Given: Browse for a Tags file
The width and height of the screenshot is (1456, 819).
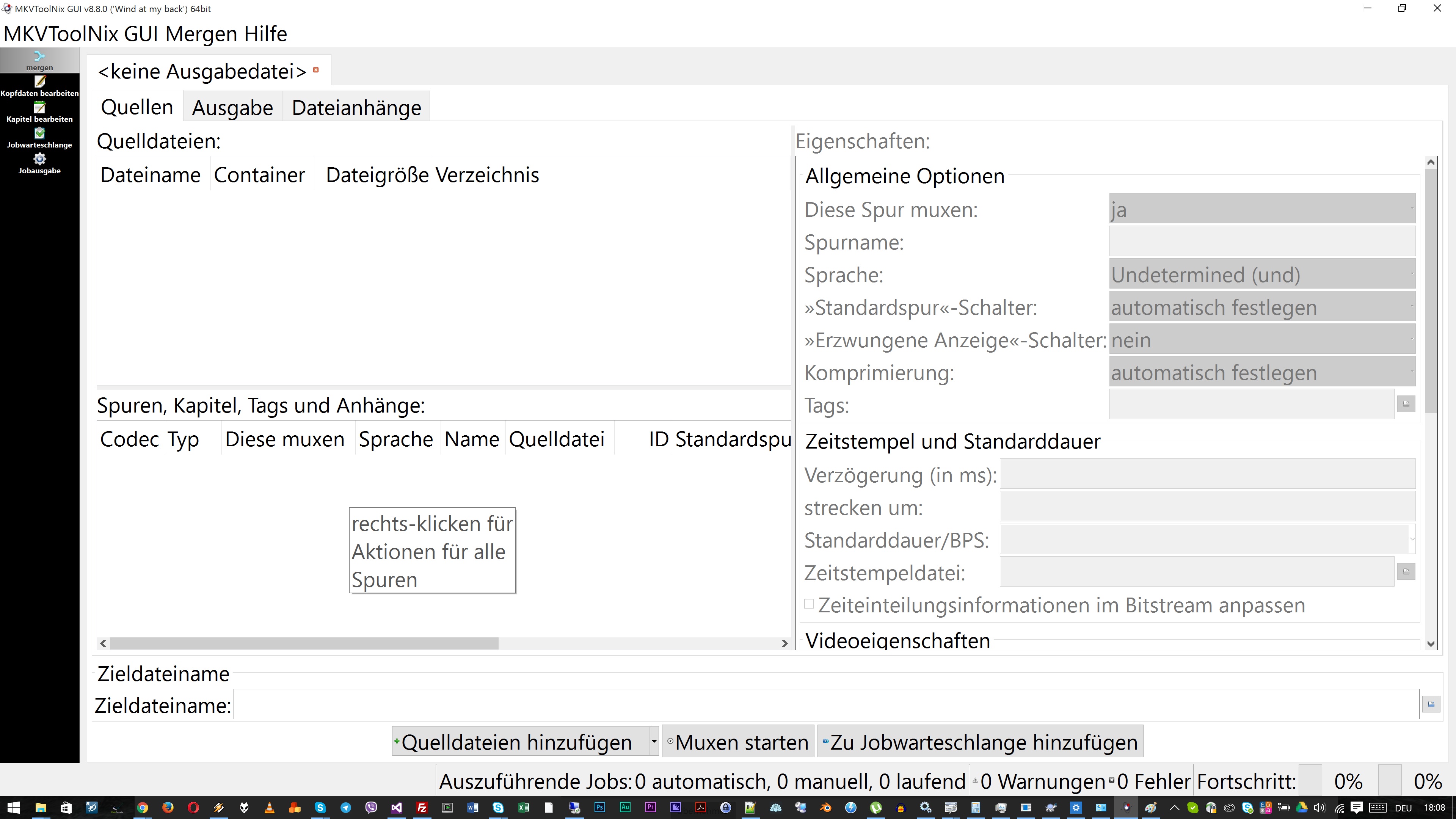Looking at the screenshot, I should tap(1406, 403).
